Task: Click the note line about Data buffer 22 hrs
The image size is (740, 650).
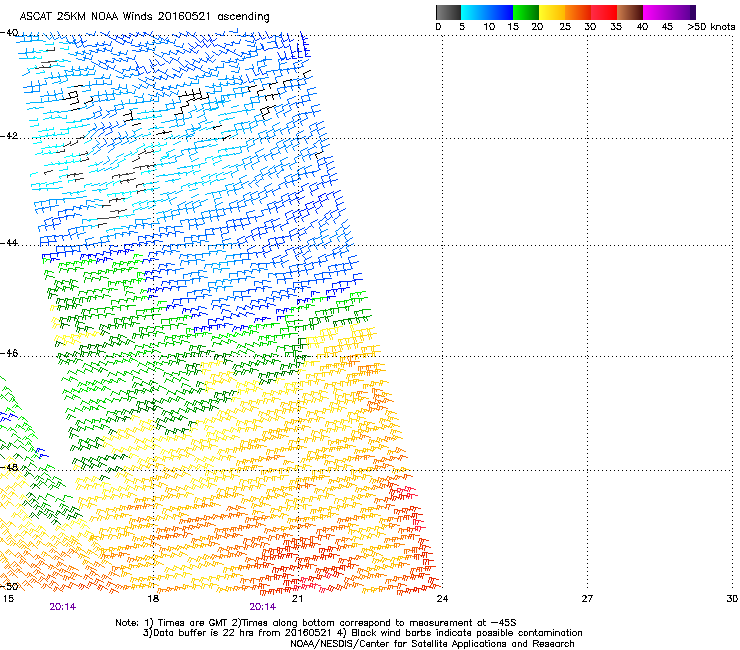Action: pos(362,633)
